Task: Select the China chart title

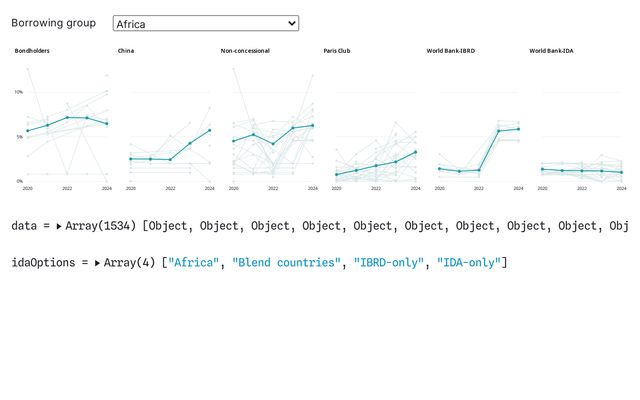Action: click(x=126, y=51)
